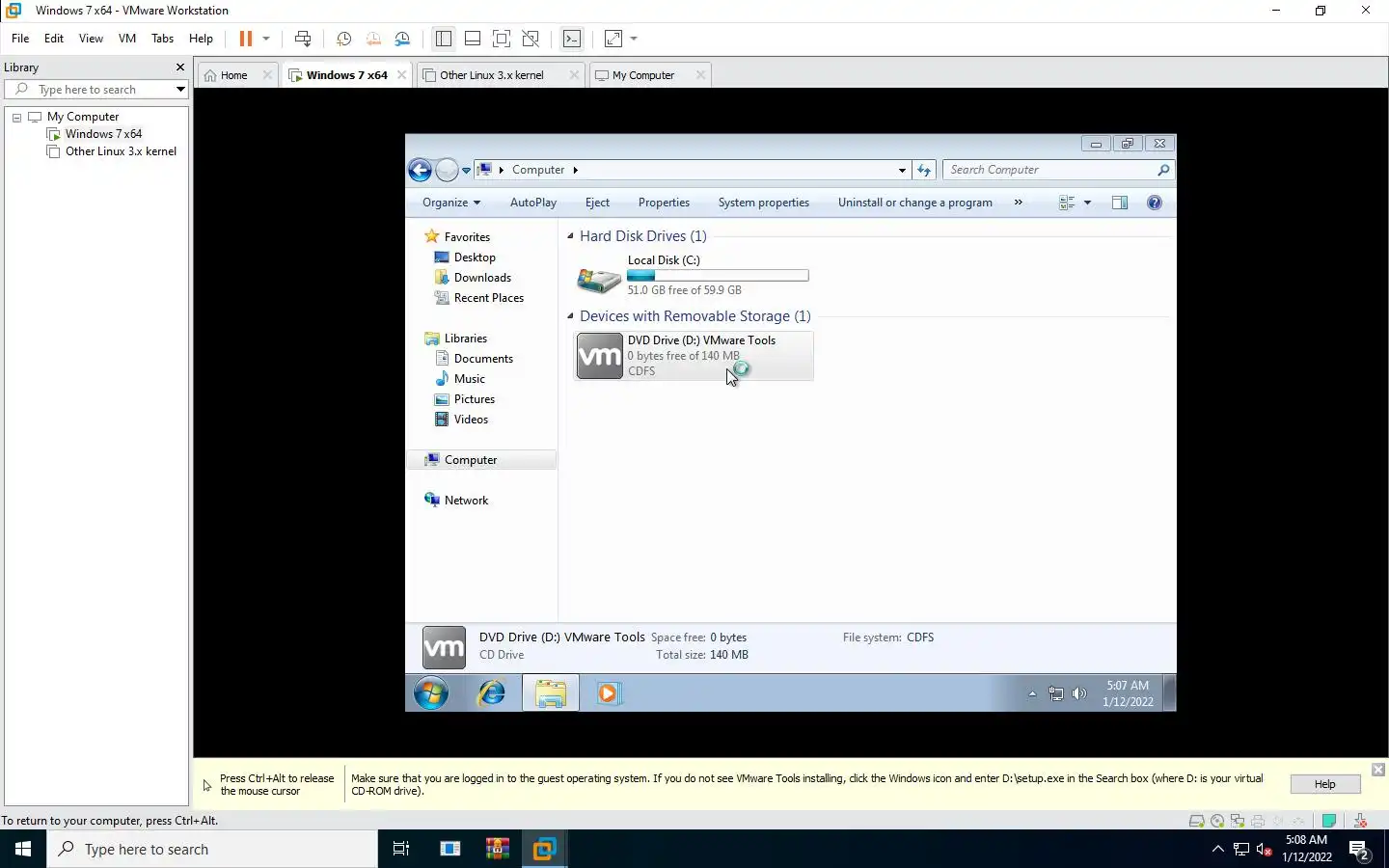
Task: Open Network in the navigation pane
Action: [x=466, y=501]
